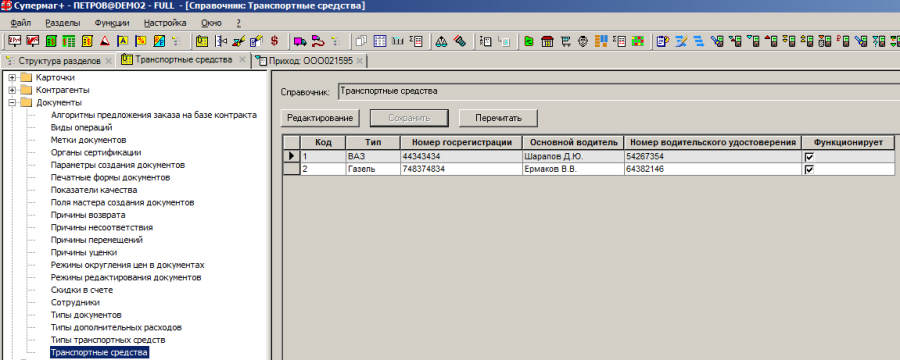The height and width of the screenshot is (360, 900).
Task: Click the red-green colored grid icon
Action: [x=637, y=41]
